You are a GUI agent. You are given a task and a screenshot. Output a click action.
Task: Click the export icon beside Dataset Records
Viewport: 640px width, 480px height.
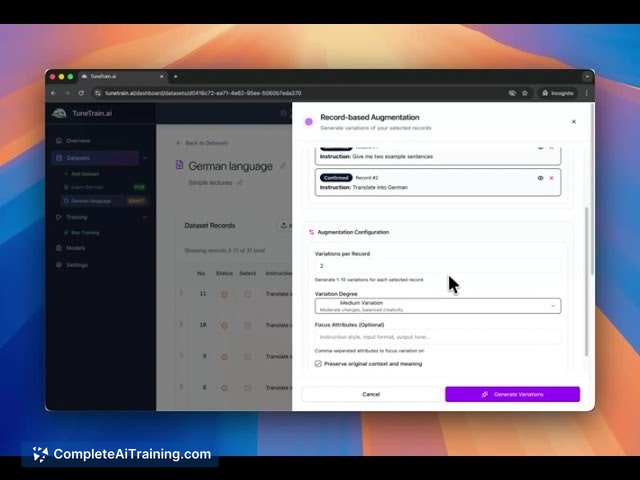pos(284,225)
